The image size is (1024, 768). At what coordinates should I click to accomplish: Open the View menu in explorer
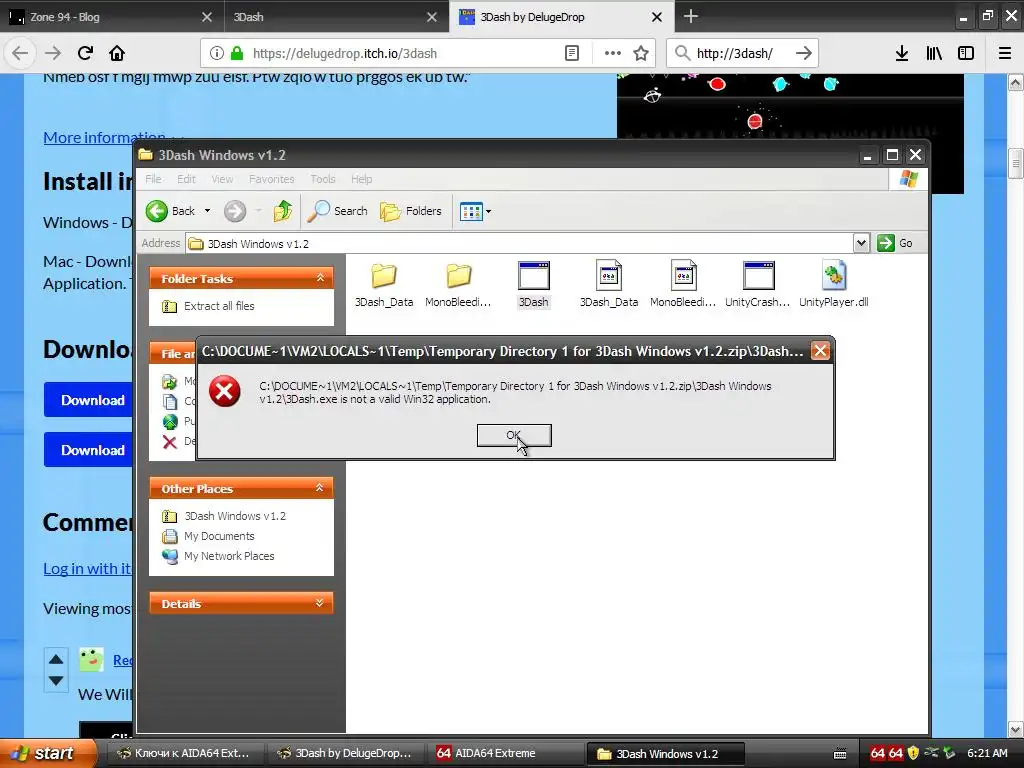pos(222,179)
